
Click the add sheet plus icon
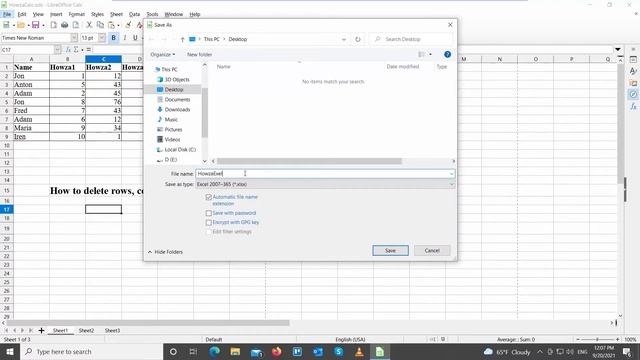tap(41, 330)
